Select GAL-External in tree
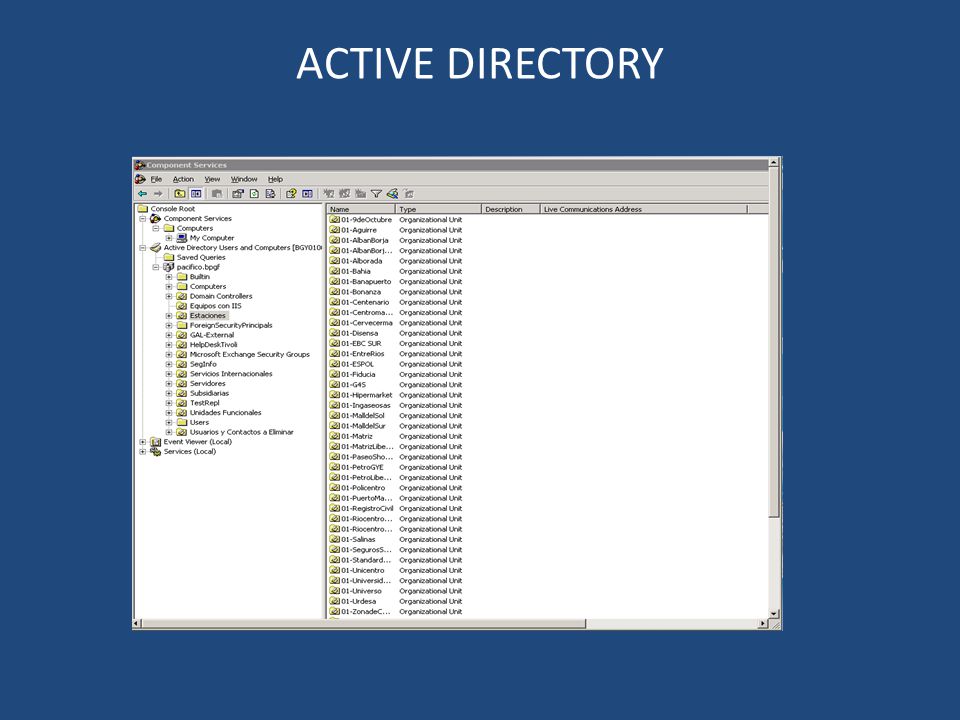Screen dimensions: 960x720 212,335
